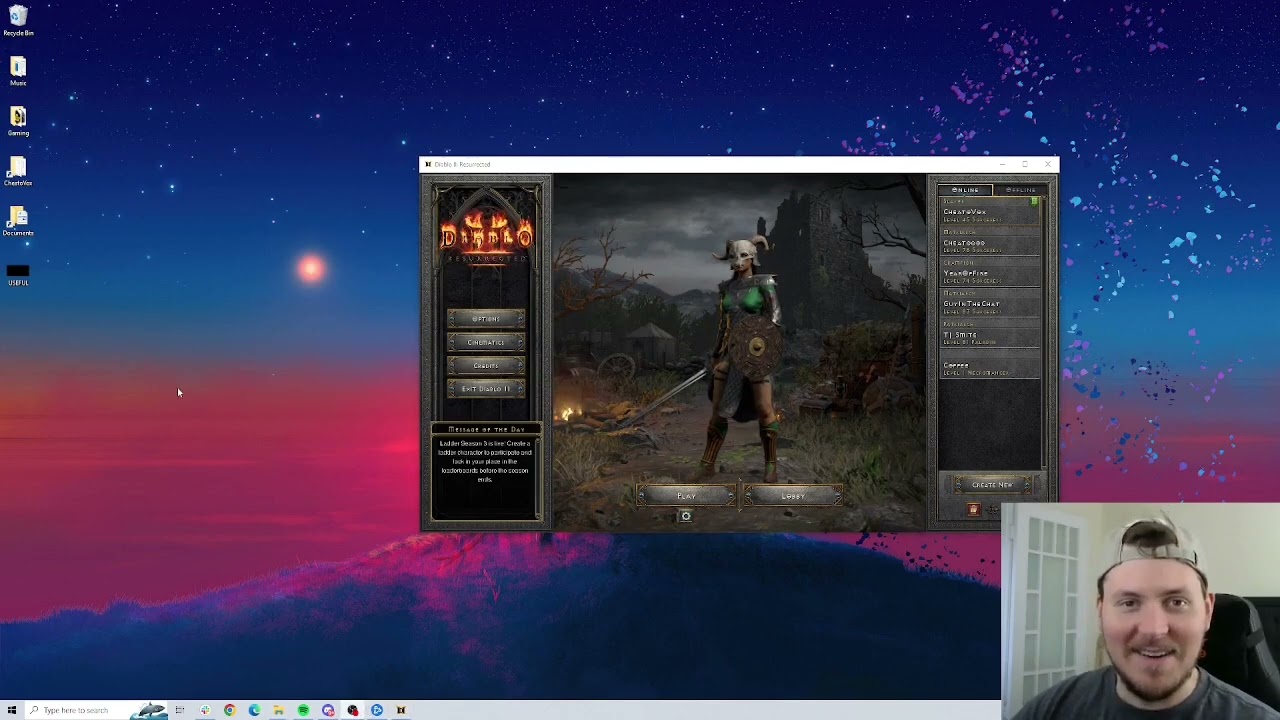Screen dimensions: 1280x720
Task: Open the Cinematics button
Action: pyautogui.click(x=486, y=342)
